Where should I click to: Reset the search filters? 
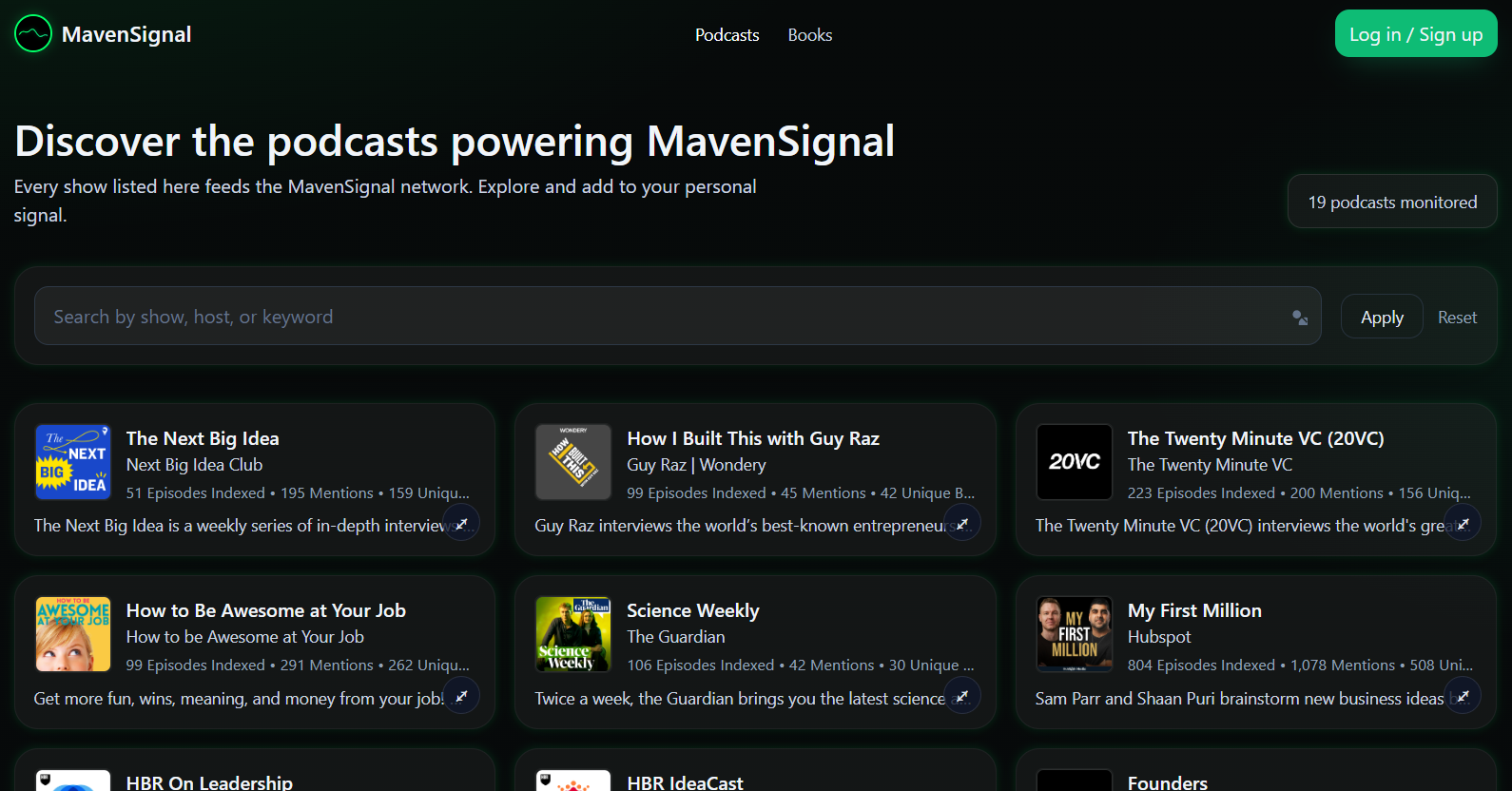point(1457,318)
